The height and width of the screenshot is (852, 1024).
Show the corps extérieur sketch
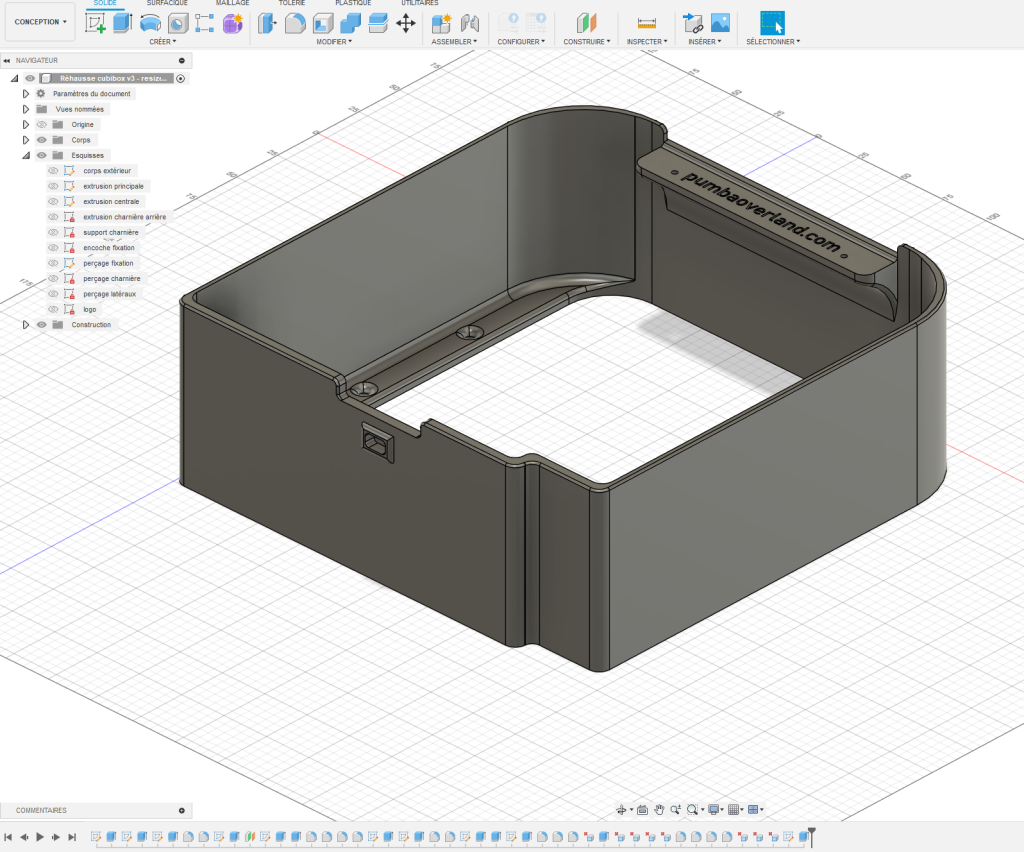click(x=54, y=170)
